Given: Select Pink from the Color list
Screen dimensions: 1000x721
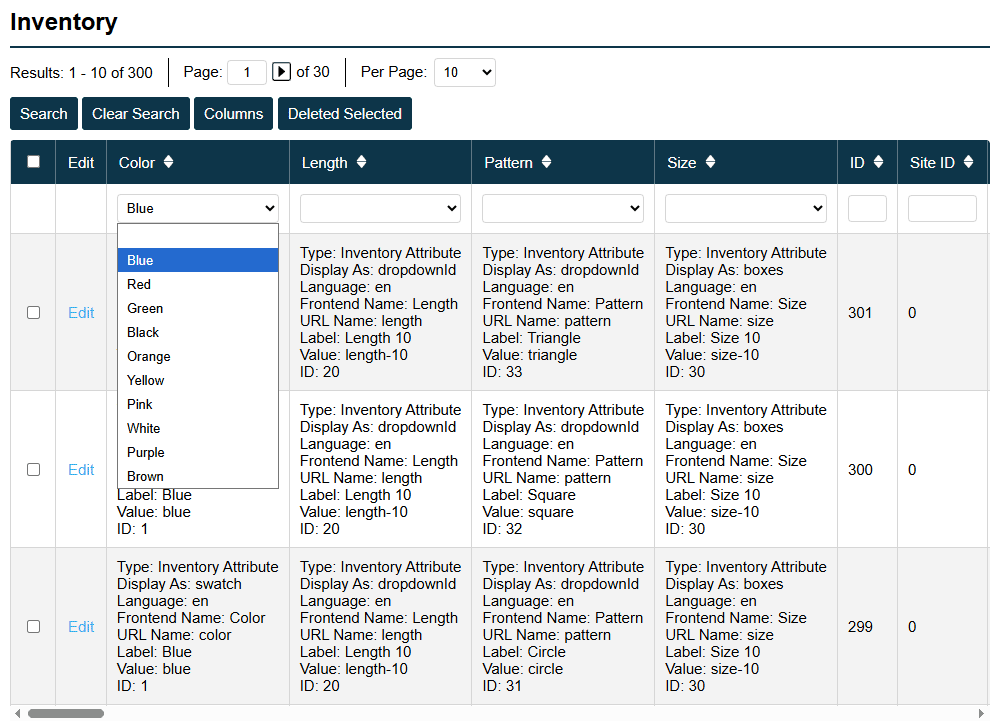Looking at the screenshot, I should pyautogui.click(x=198, y=404).
